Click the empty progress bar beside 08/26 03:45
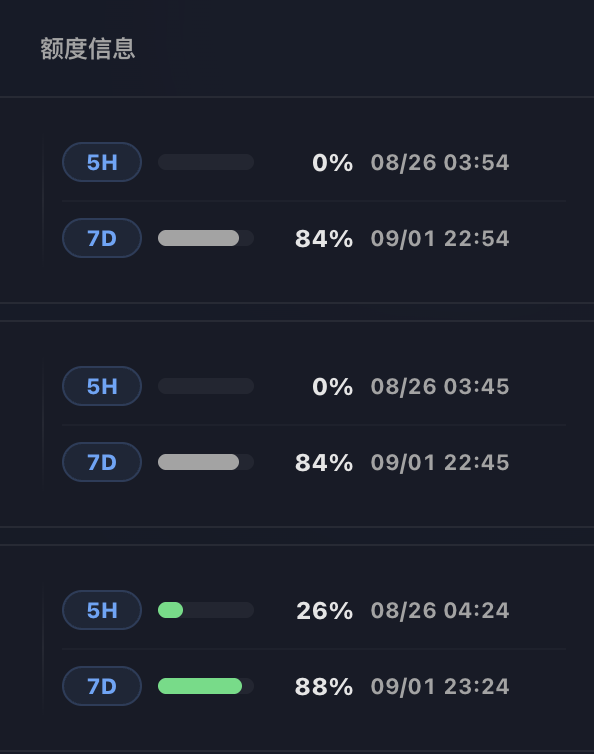 206,386
